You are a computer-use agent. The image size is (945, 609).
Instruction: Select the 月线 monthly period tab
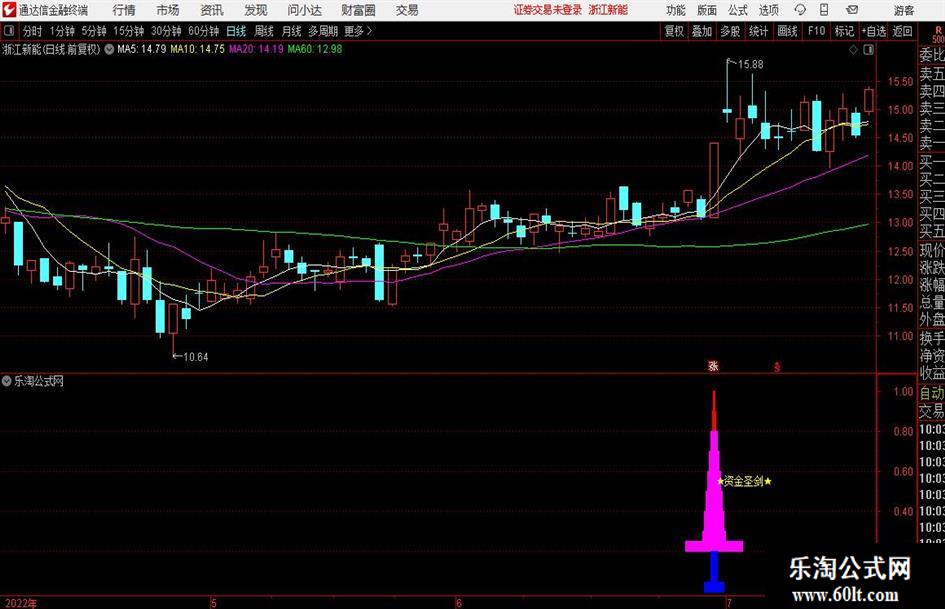(x=291, y=31)
